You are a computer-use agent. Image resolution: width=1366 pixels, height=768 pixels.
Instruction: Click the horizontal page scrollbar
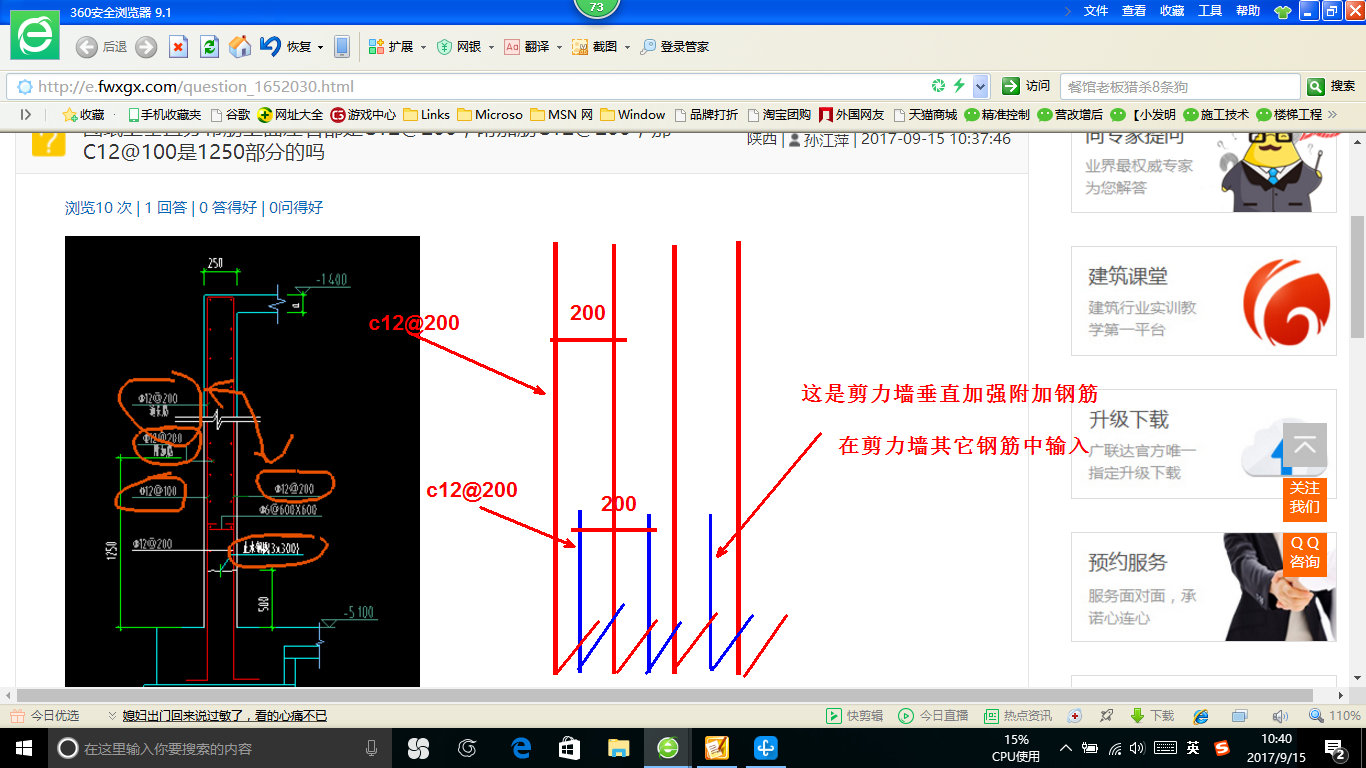(663, 695)
